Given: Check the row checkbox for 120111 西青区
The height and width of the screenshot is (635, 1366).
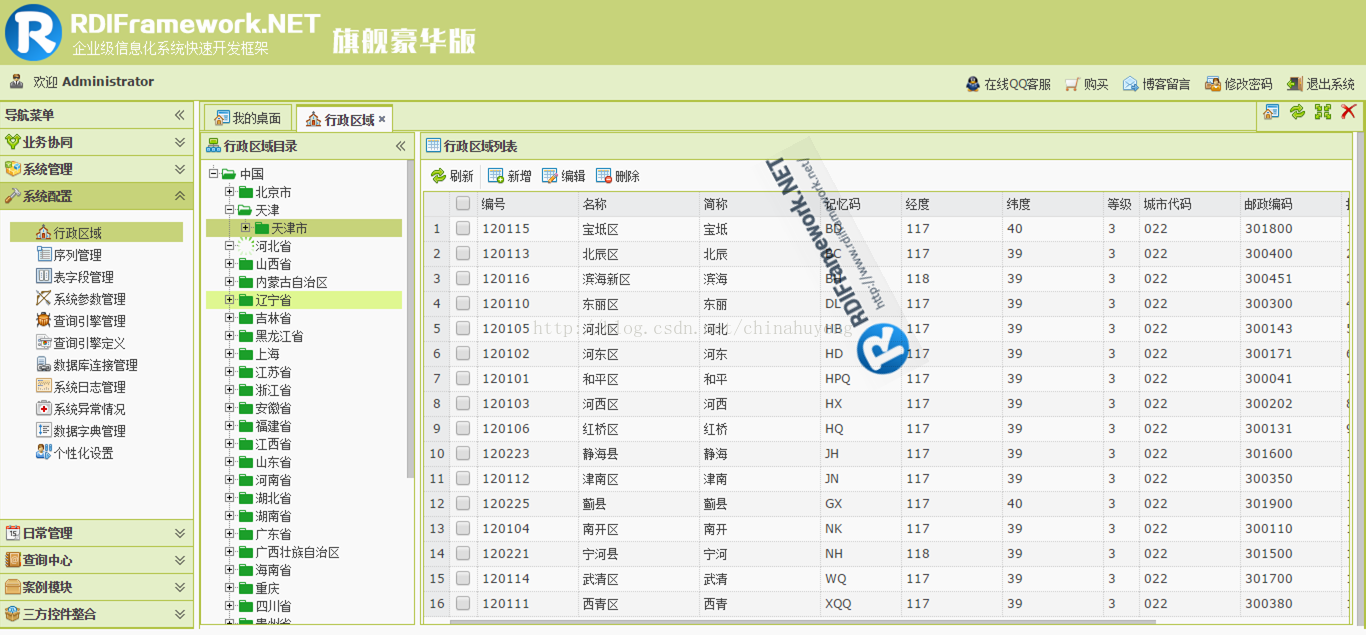Looking at the screenshot, I should 463,603.
